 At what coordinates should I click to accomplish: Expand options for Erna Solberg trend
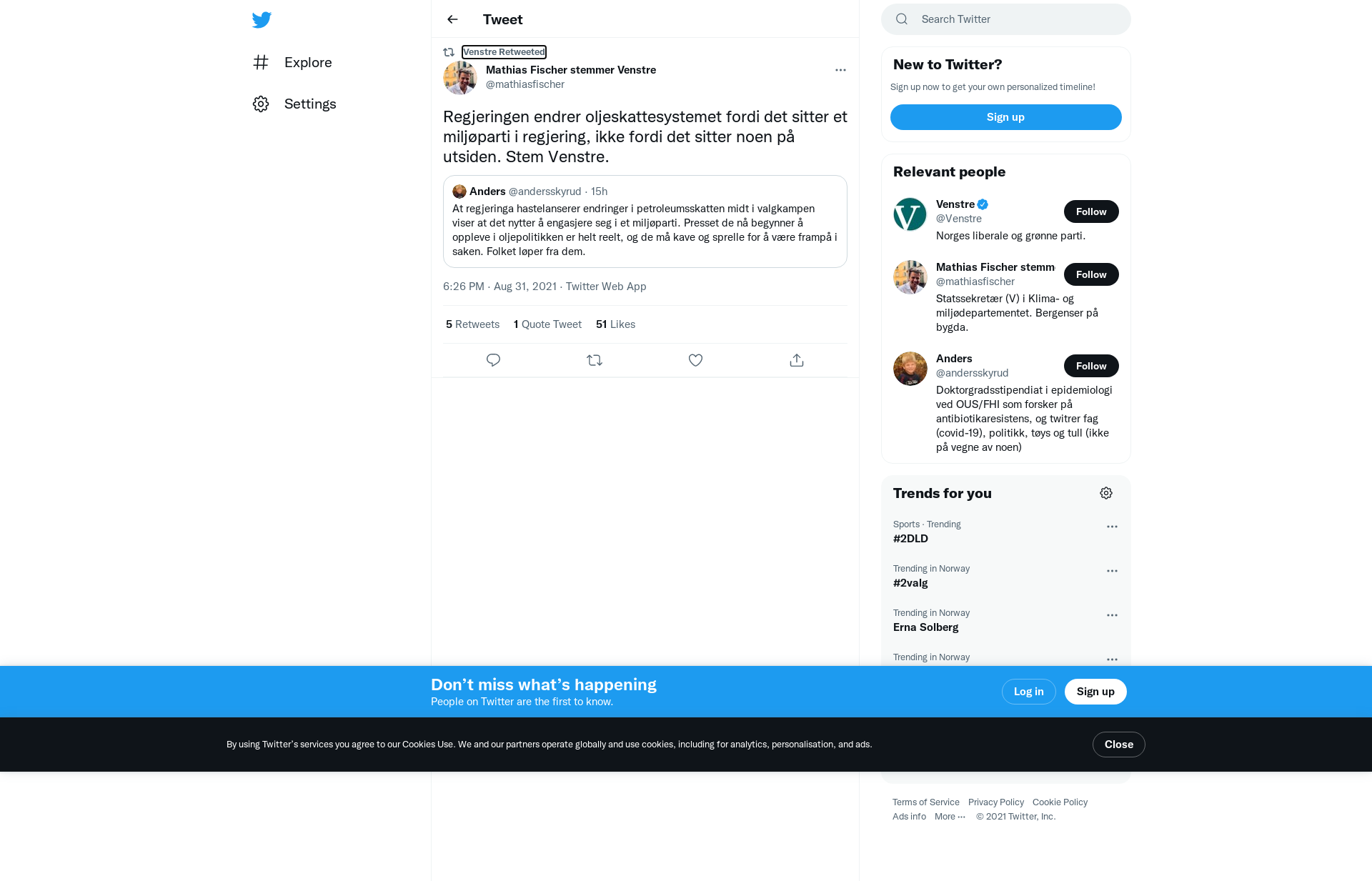click(1112, 615)
